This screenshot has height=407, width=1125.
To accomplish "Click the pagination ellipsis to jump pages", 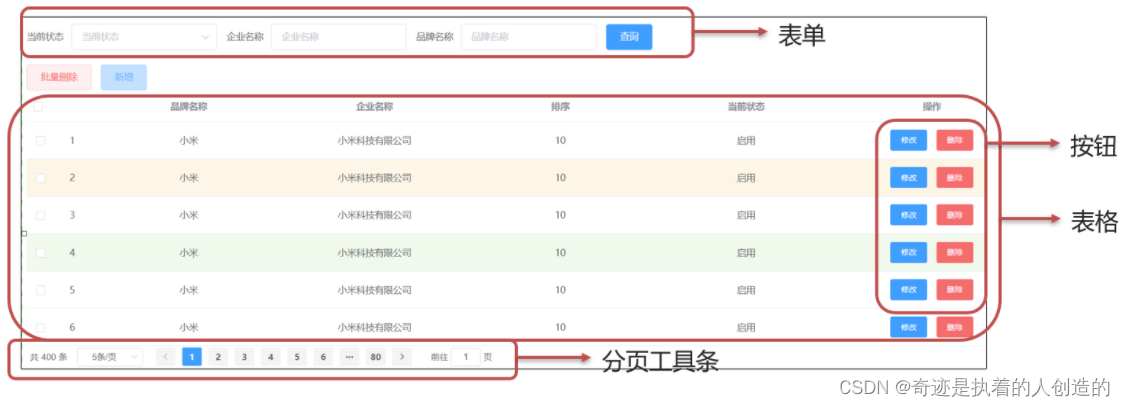I will [x=349, y=357].
